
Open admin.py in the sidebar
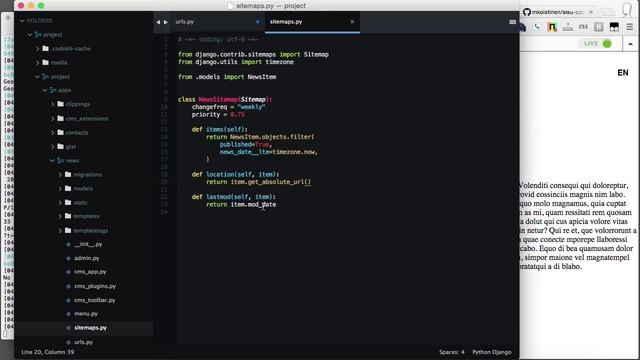pos(87,258)
